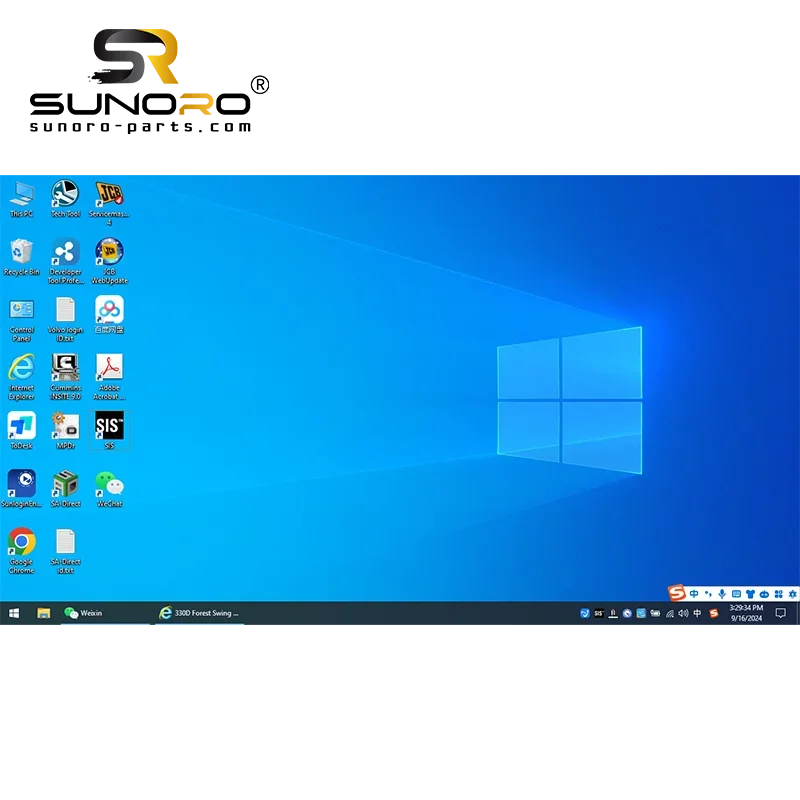This screenshot has height=800, width=800.
Task: Open the ToDesk remote desktop shortcut
Action: click(21, 431)
